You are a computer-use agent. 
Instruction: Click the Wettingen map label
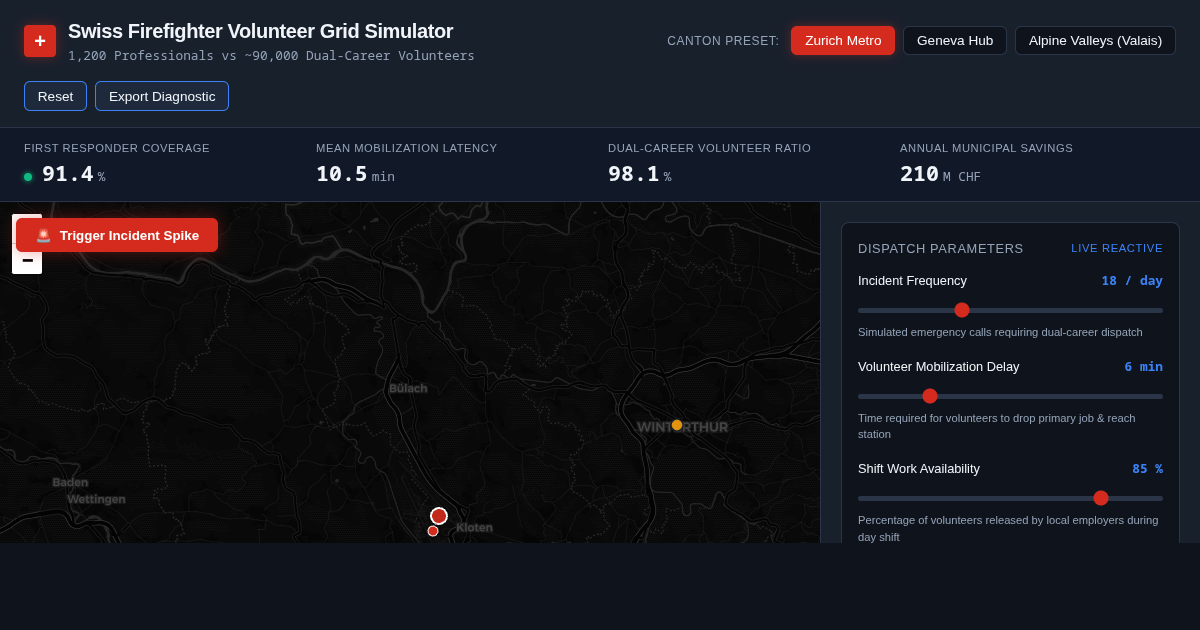[x=96, y=499]
